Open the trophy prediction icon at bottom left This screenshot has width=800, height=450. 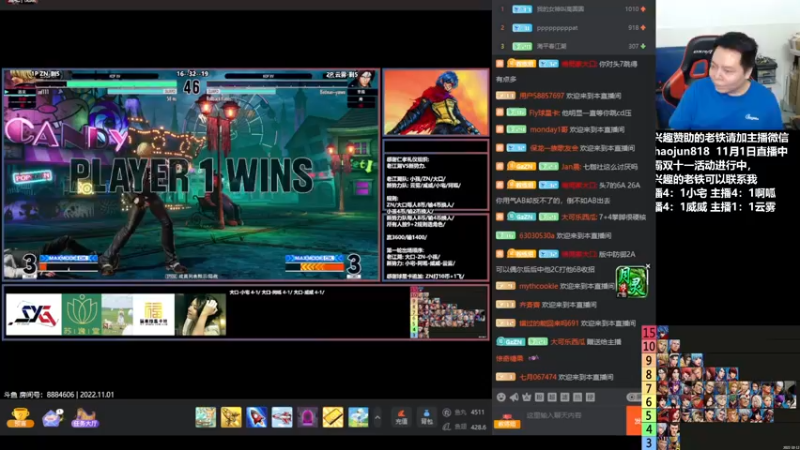click(x=20, y=417)
